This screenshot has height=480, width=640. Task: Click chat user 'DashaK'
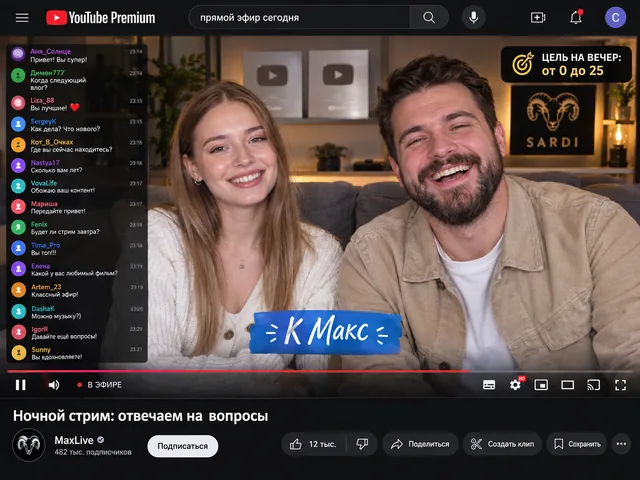click(x=43, y=309)
